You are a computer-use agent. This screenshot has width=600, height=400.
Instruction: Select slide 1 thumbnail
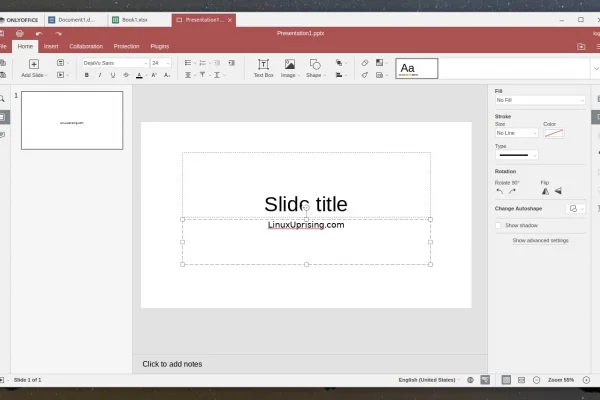(72, 120)
